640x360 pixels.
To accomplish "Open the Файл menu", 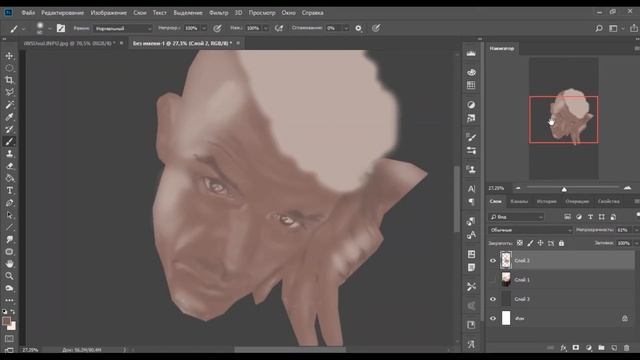I will pos(28,13).
